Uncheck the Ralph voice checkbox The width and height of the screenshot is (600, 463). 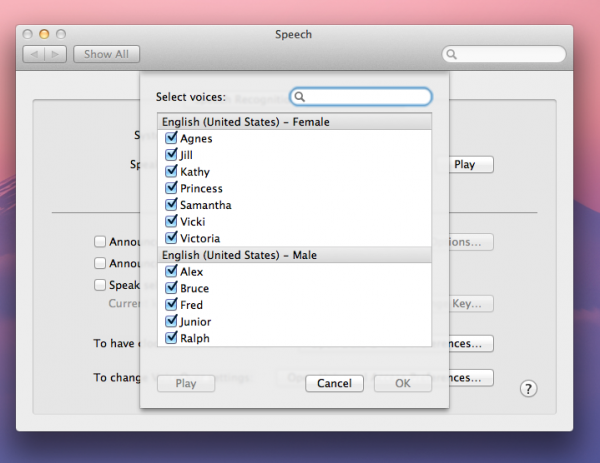click(171, 338)
